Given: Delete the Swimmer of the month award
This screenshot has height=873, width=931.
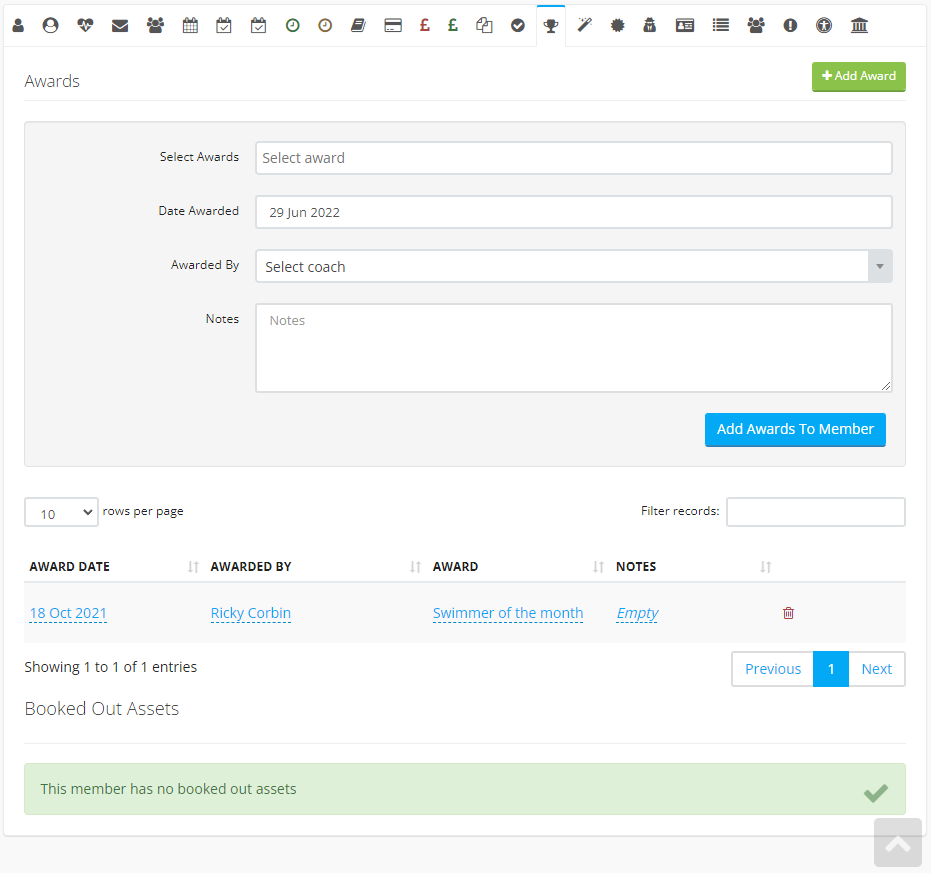Looking at the screenshot, I should click(788, 613).
